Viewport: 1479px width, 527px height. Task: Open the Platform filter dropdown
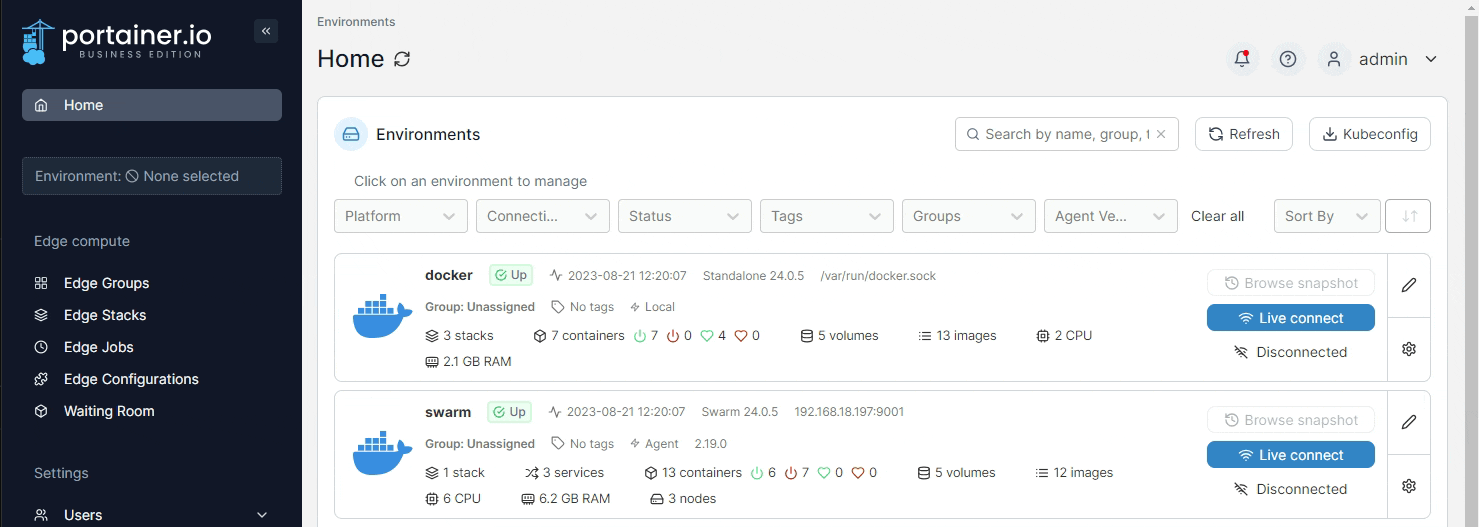[401, 216]
